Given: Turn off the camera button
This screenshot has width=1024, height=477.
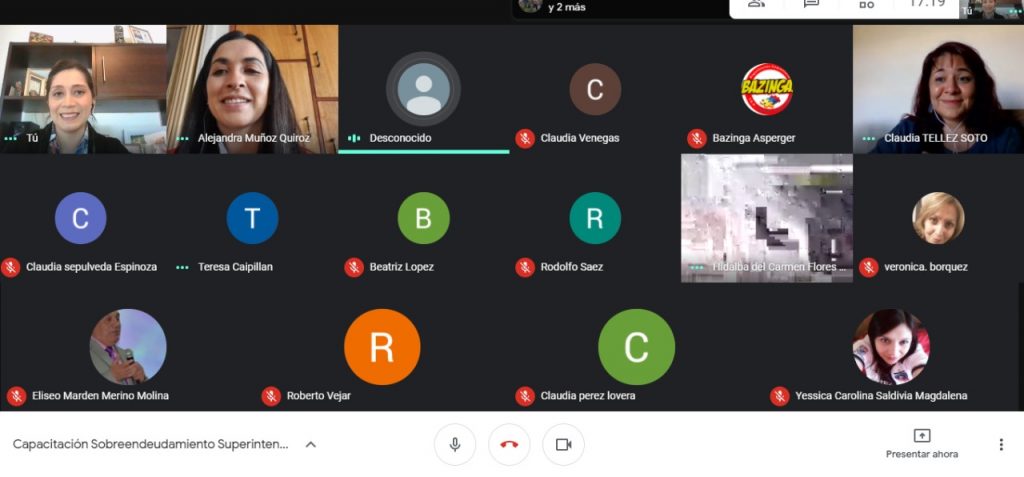Looking at the screenshot, I should [x=563, y=444].
